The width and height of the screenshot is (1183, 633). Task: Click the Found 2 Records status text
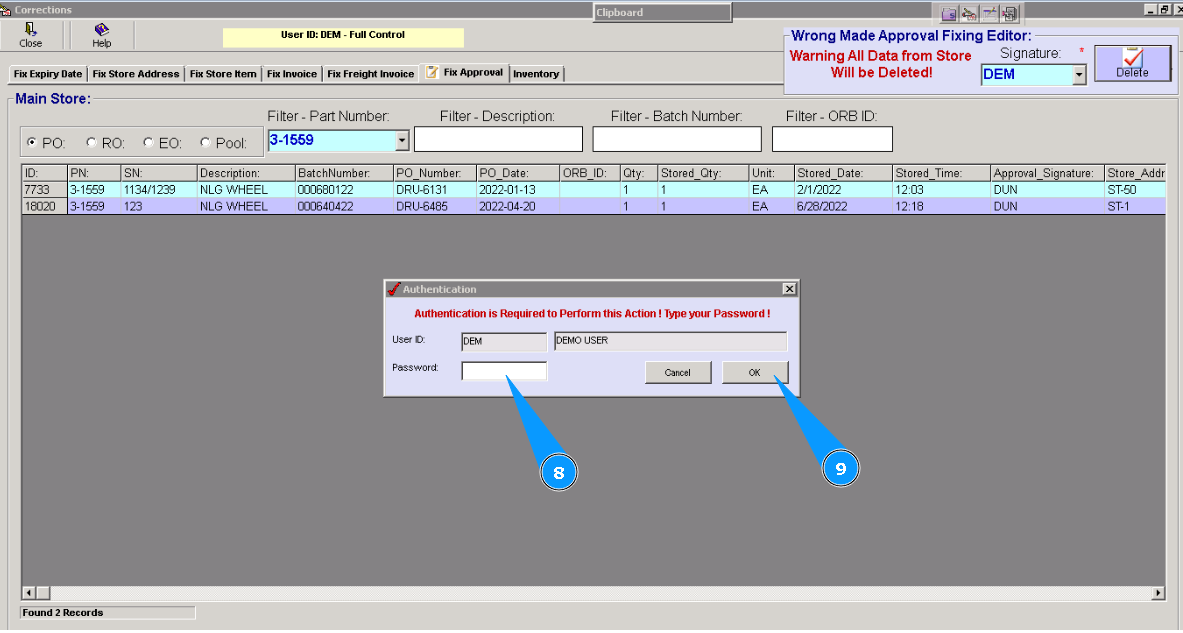63,613
